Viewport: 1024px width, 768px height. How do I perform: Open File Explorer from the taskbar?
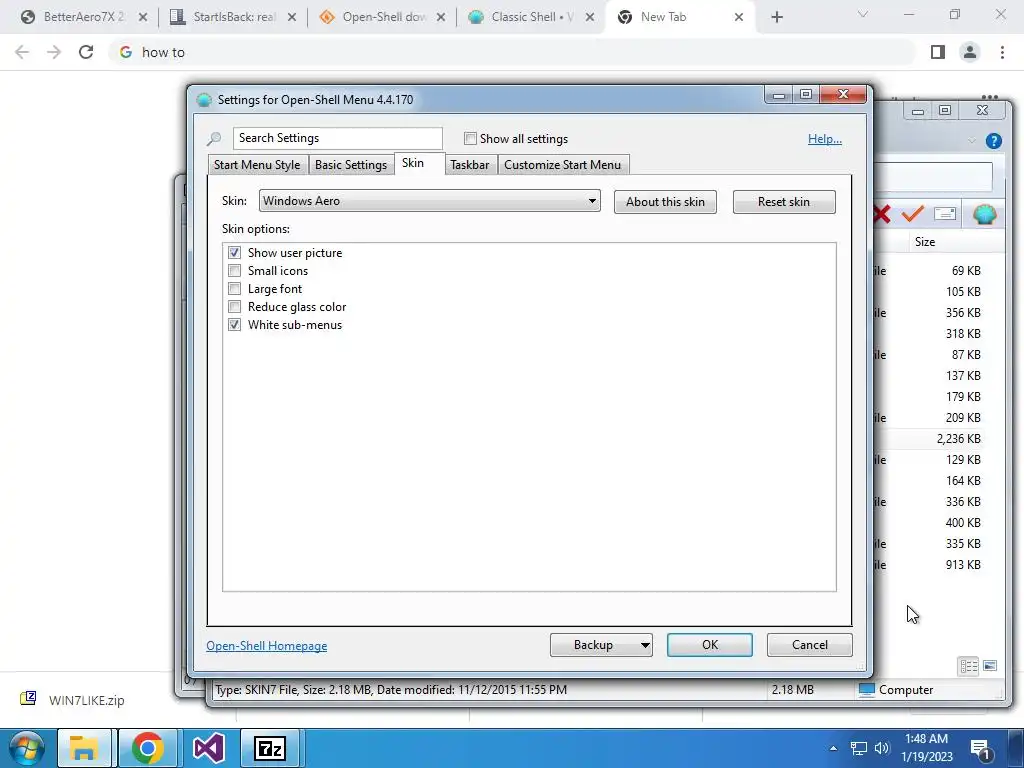click(x=86, y=748)
